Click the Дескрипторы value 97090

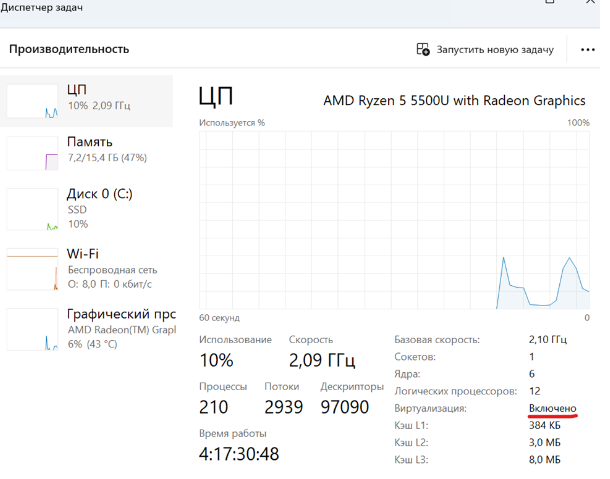(x=345, y=407)
